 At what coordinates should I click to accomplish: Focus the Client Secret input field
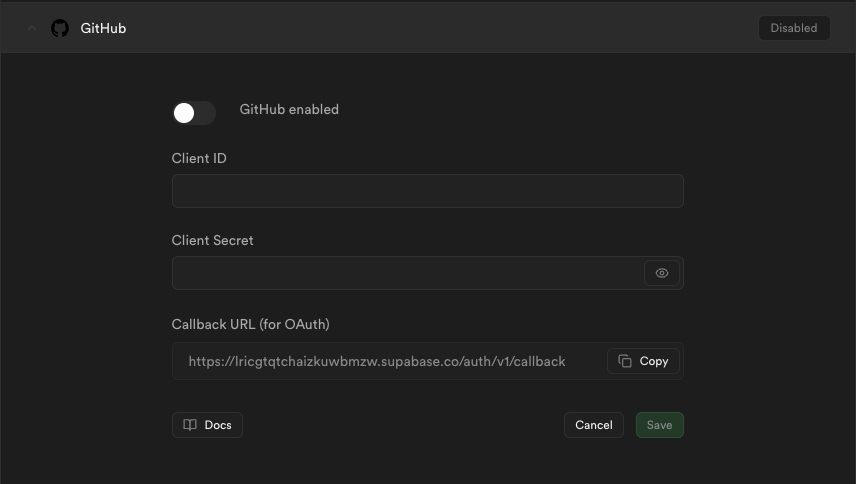[x=408, y=273]
